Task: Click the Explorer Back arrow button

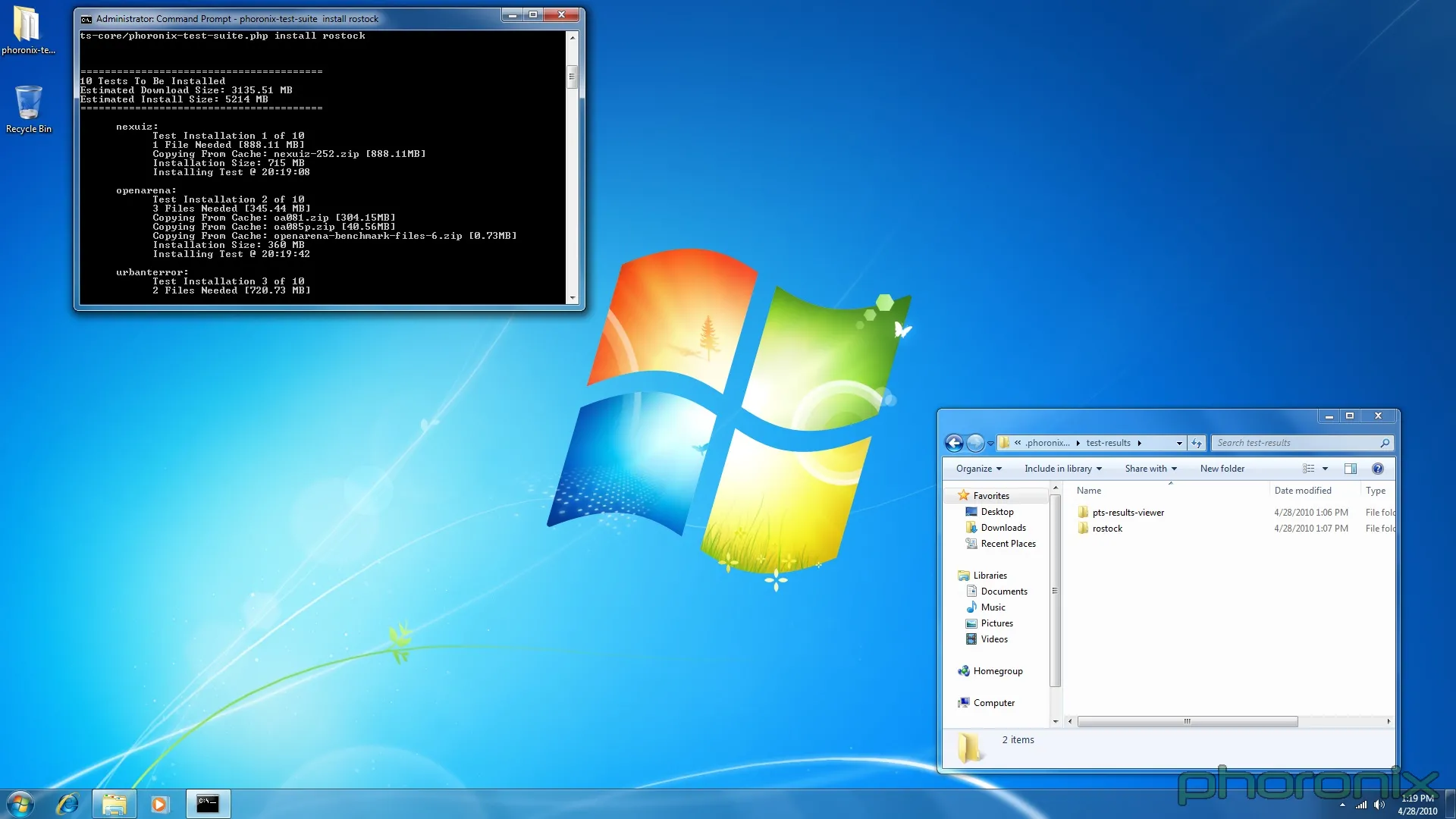Action: [x=954, y=443]
